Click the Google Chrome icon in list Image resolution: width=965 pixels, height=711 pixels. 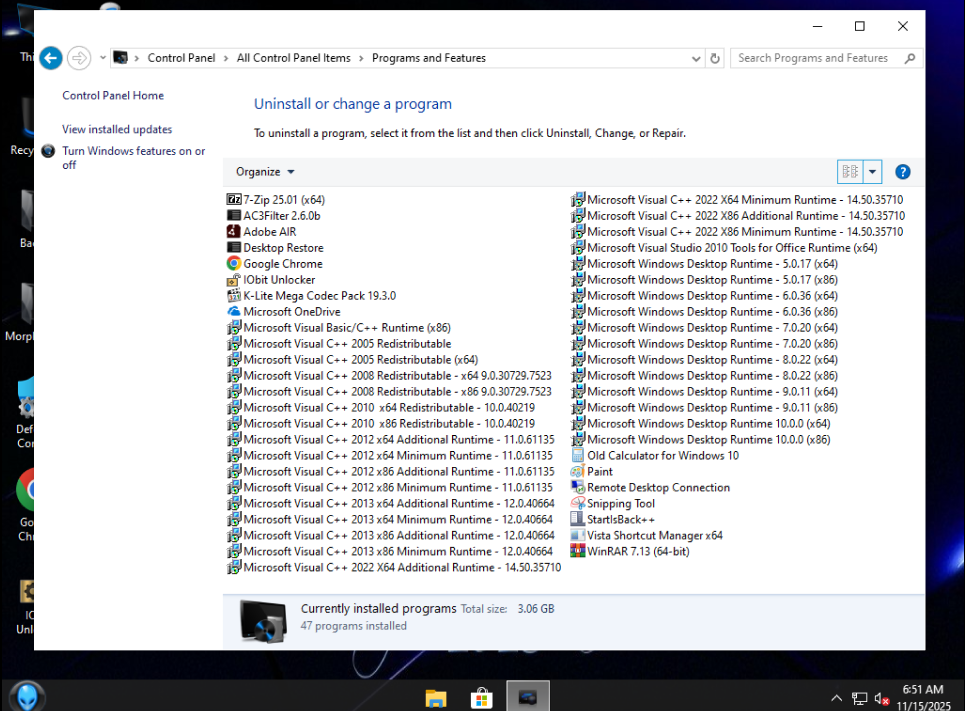[x=234, y=264]
